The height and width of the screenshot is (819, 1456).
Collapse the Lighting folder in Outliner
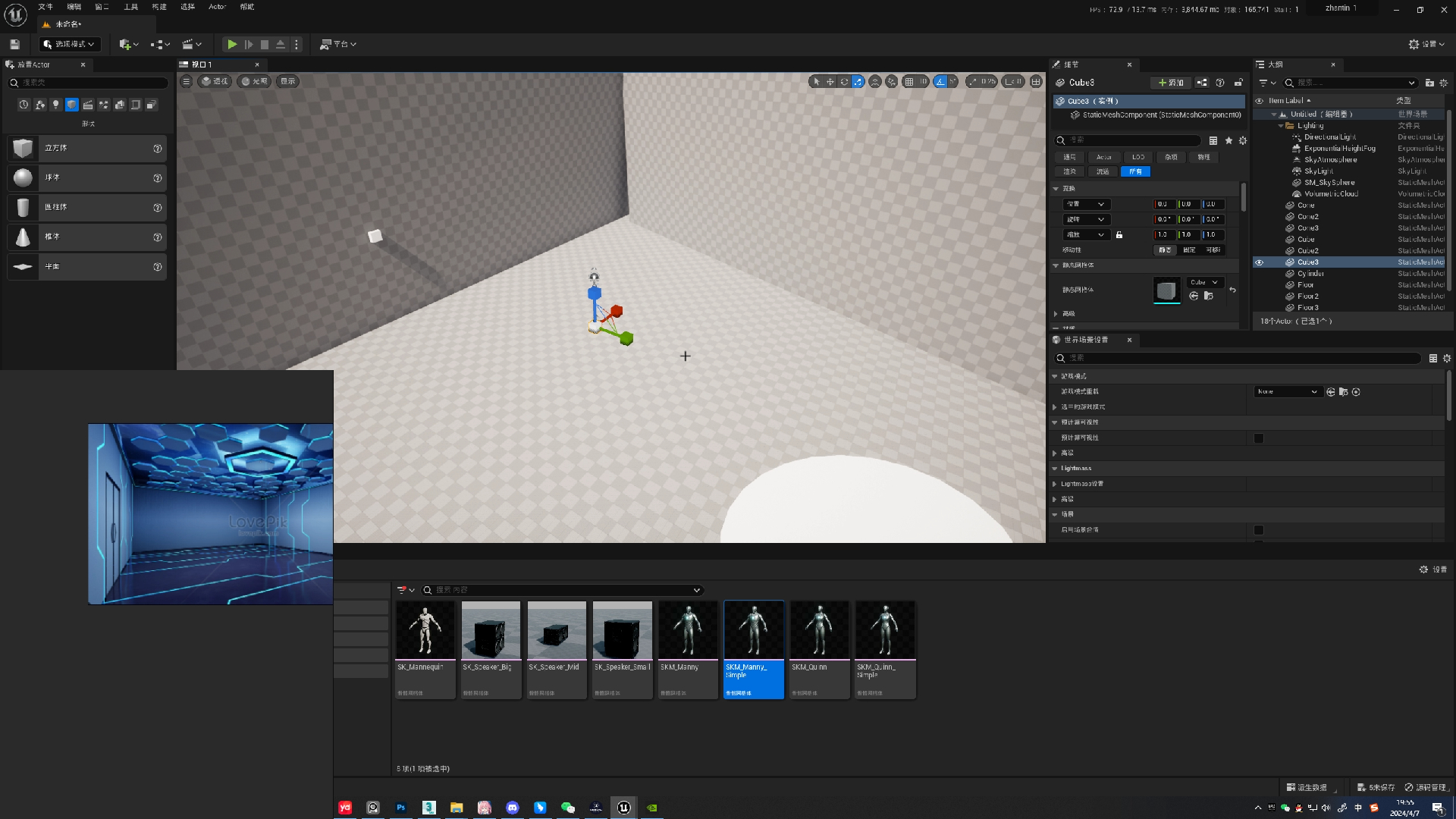point(1282,126)
